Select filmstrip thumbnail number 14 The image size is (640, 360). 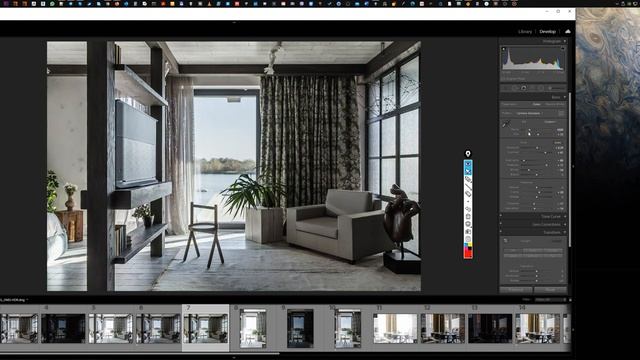(x=537, y=328)
